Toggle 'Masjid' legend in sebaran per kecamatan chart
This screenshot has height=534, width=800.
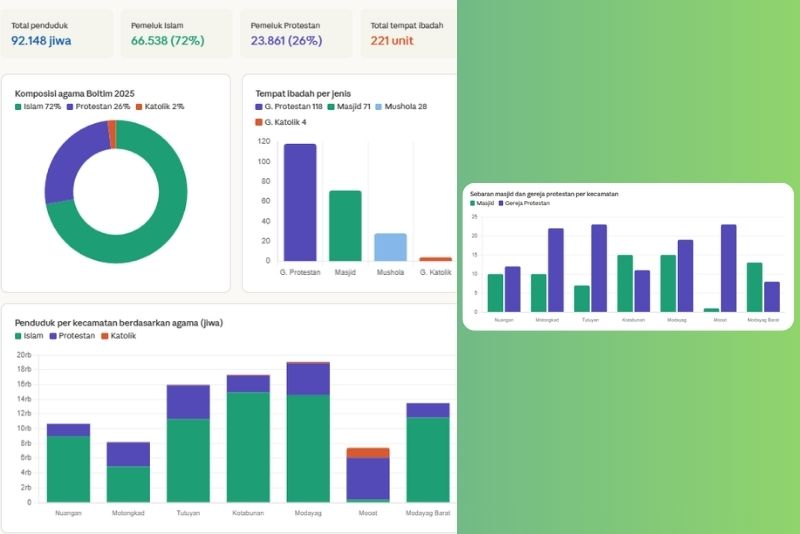point(484,203)
